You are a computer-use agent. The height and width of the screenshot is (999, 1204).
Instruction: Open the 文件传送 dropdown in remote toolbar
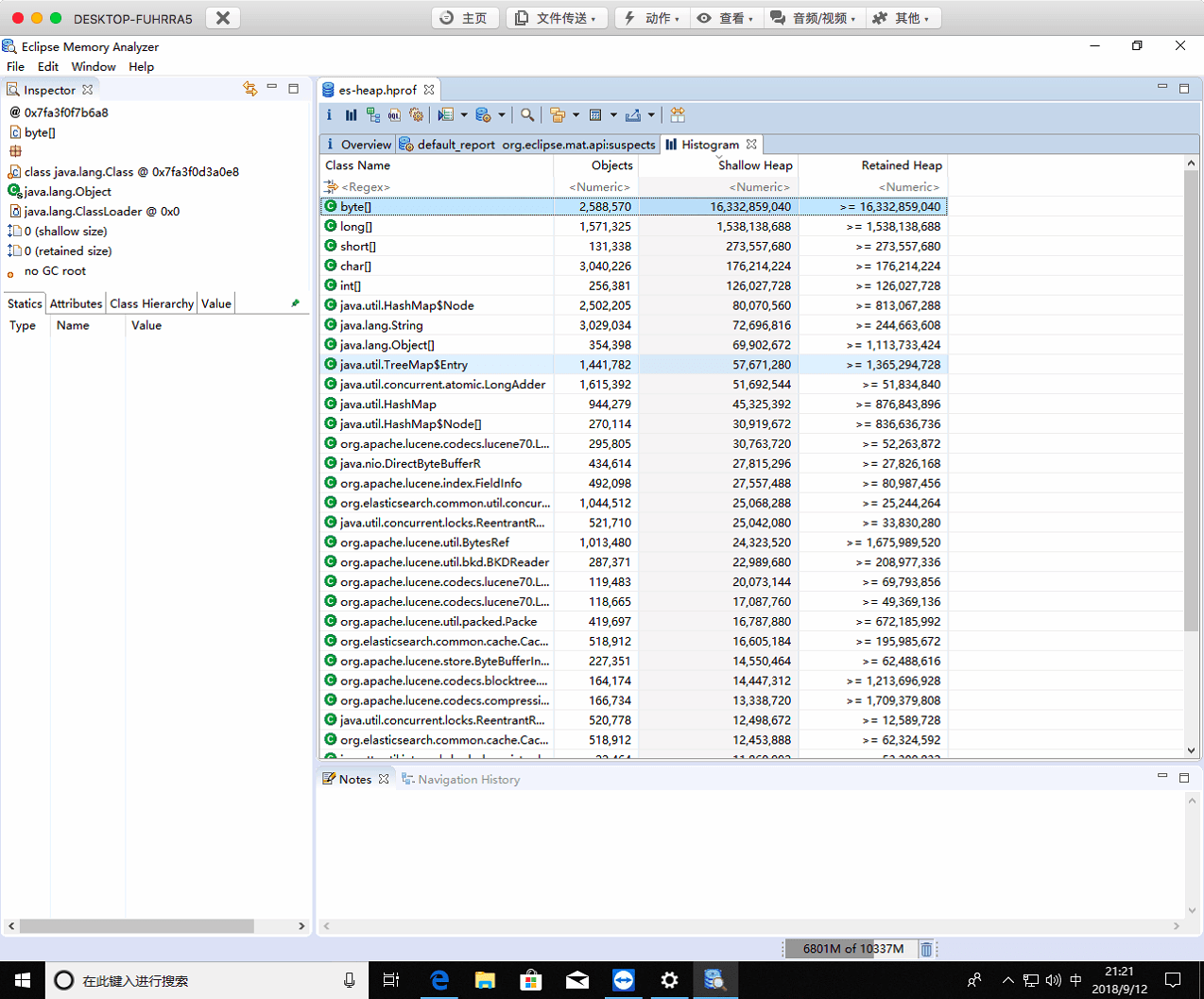(x=557, y=18)
